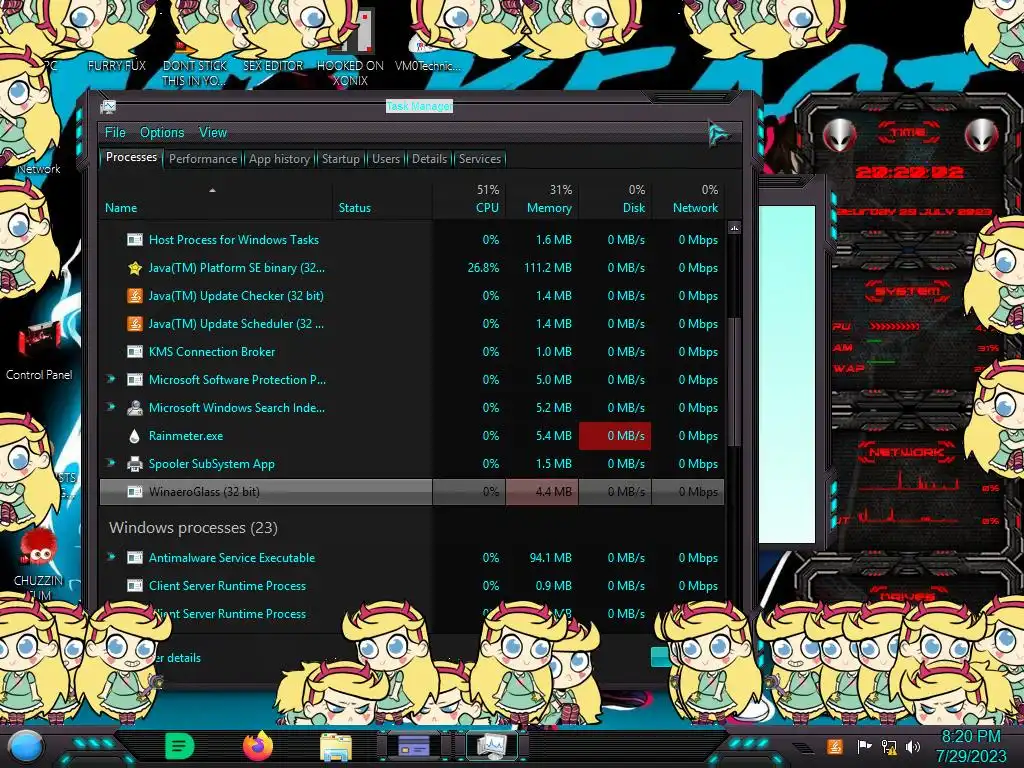Select KMS Connection Broker process name
The height and width of the screenshot is (768, 1024).
212,351
